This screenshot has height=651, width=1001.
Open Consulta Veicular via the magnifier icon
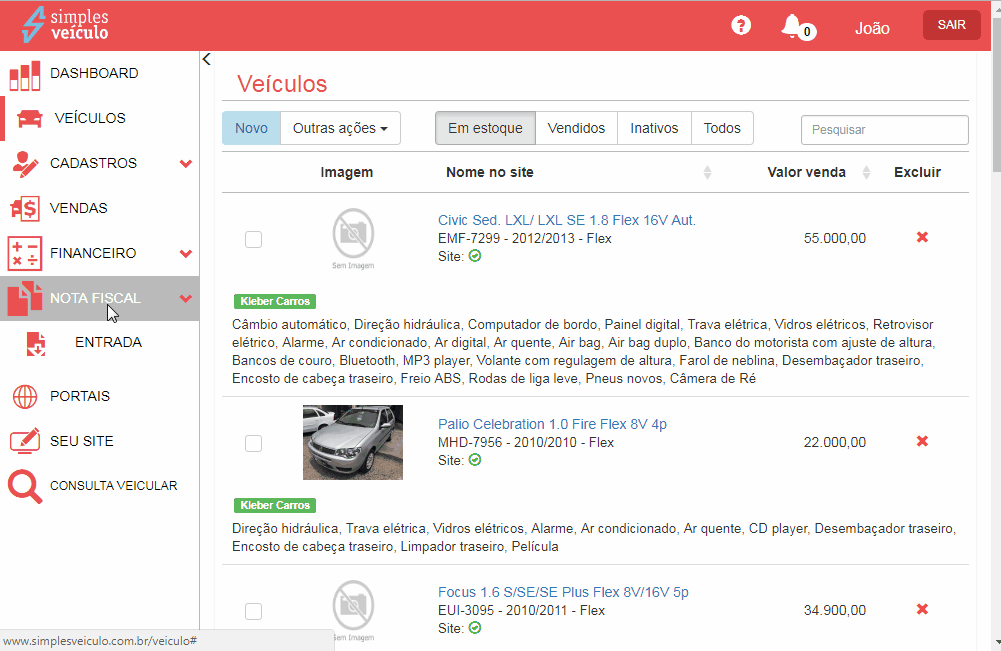pos(24,486)
